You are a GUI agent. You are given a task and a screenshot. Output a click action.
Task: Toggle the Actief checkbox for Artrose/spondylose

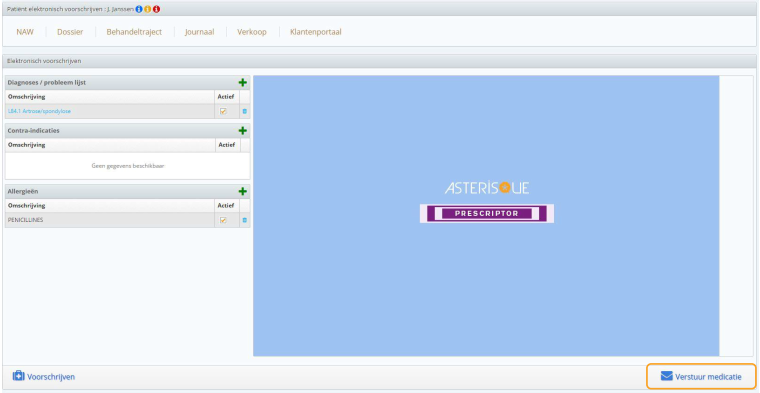click(223, 111)
